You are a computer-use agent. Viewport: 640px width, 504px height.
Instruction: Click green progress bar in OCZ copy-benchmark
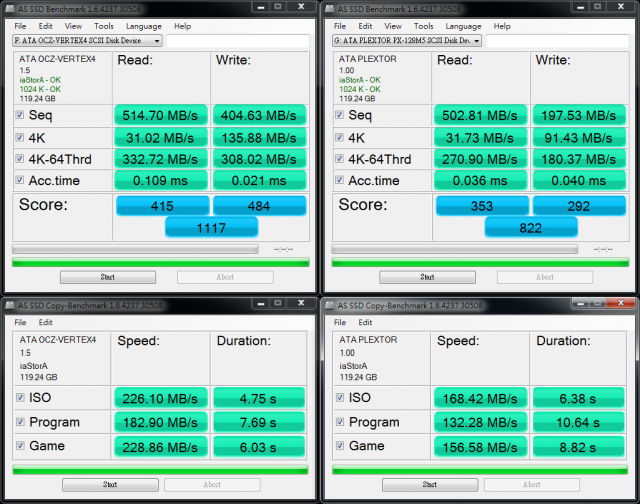pyautogui.click(x=160, y=469)
